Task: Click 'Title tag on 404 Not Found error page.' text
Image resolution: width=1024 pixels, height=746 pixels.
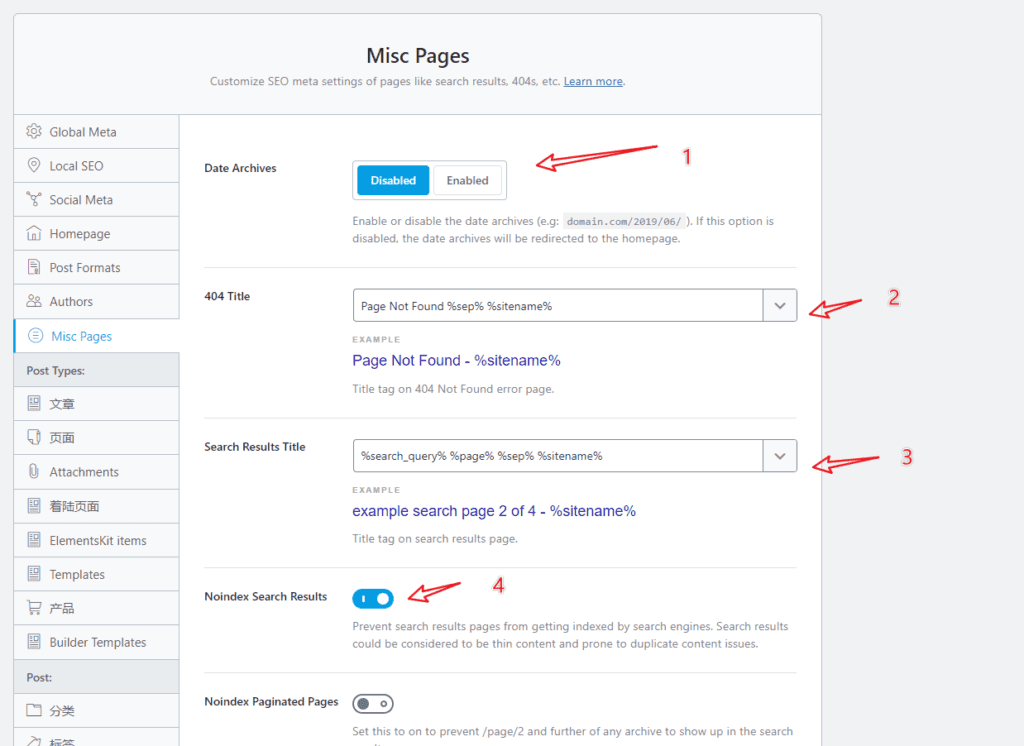Action: coord(453,389)
